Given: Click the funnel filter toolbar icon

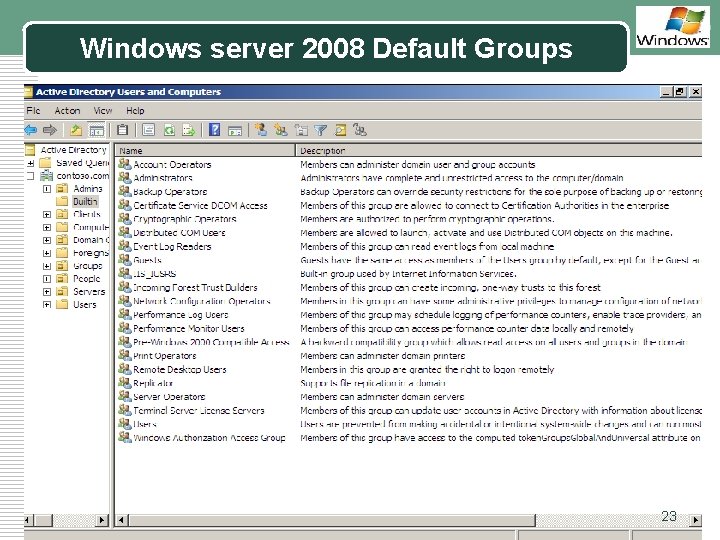Looking at the screenshot, I should [321, 130].
